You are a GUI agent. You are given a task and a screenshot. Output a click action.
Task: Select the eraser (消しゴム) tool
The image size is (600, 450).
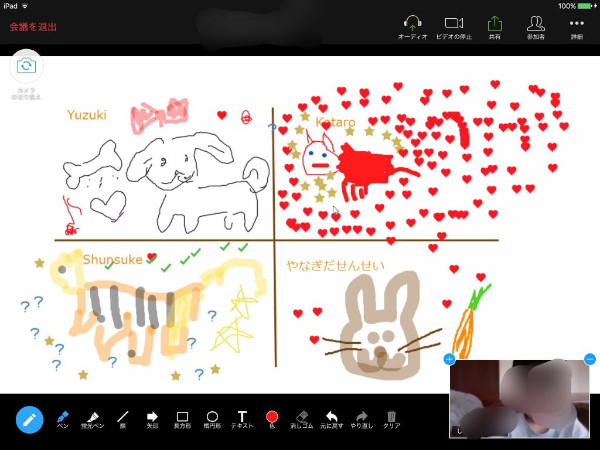point(301,417)
